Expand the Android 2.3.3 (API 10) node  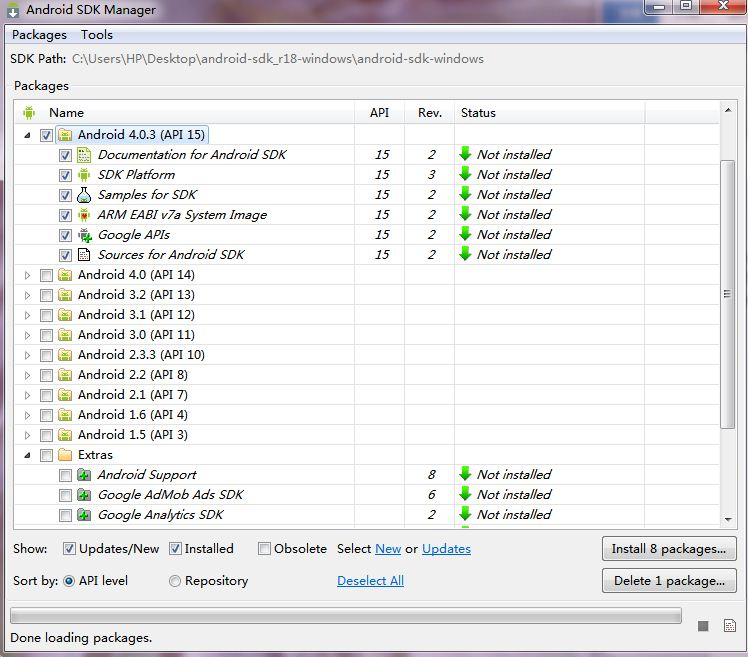pos(27,355)
